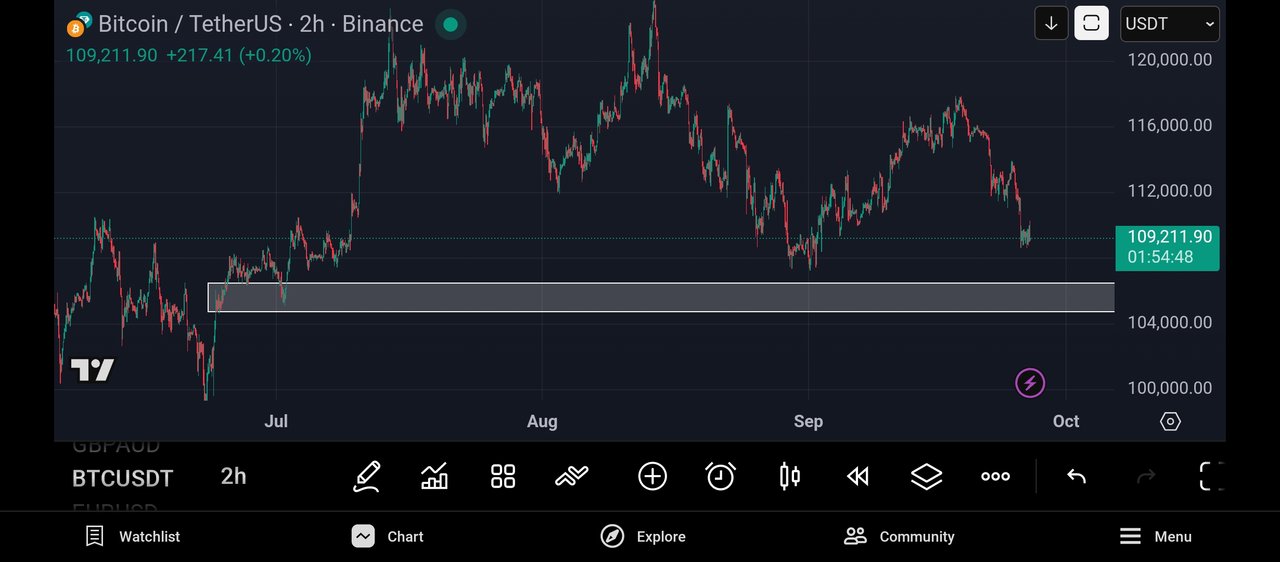Undo the last chart action
Screen dimensions: 1280x562
pyautogui.click(x=1076, y=477)
